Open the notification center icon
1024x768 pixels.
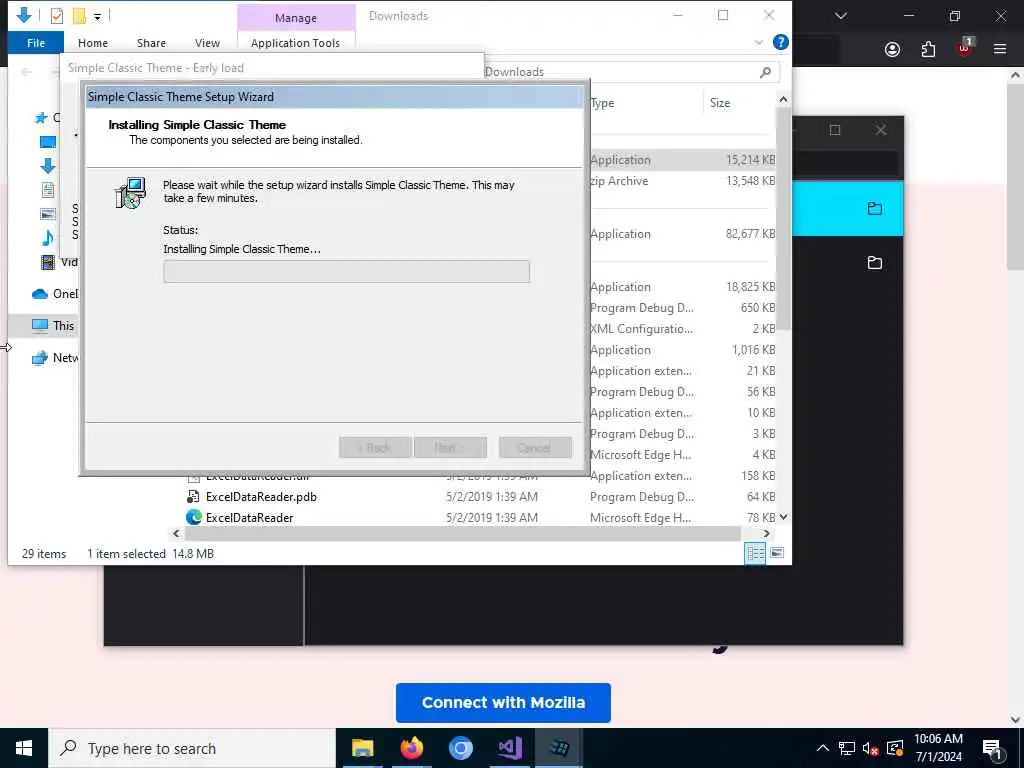[x=993, y=748]
